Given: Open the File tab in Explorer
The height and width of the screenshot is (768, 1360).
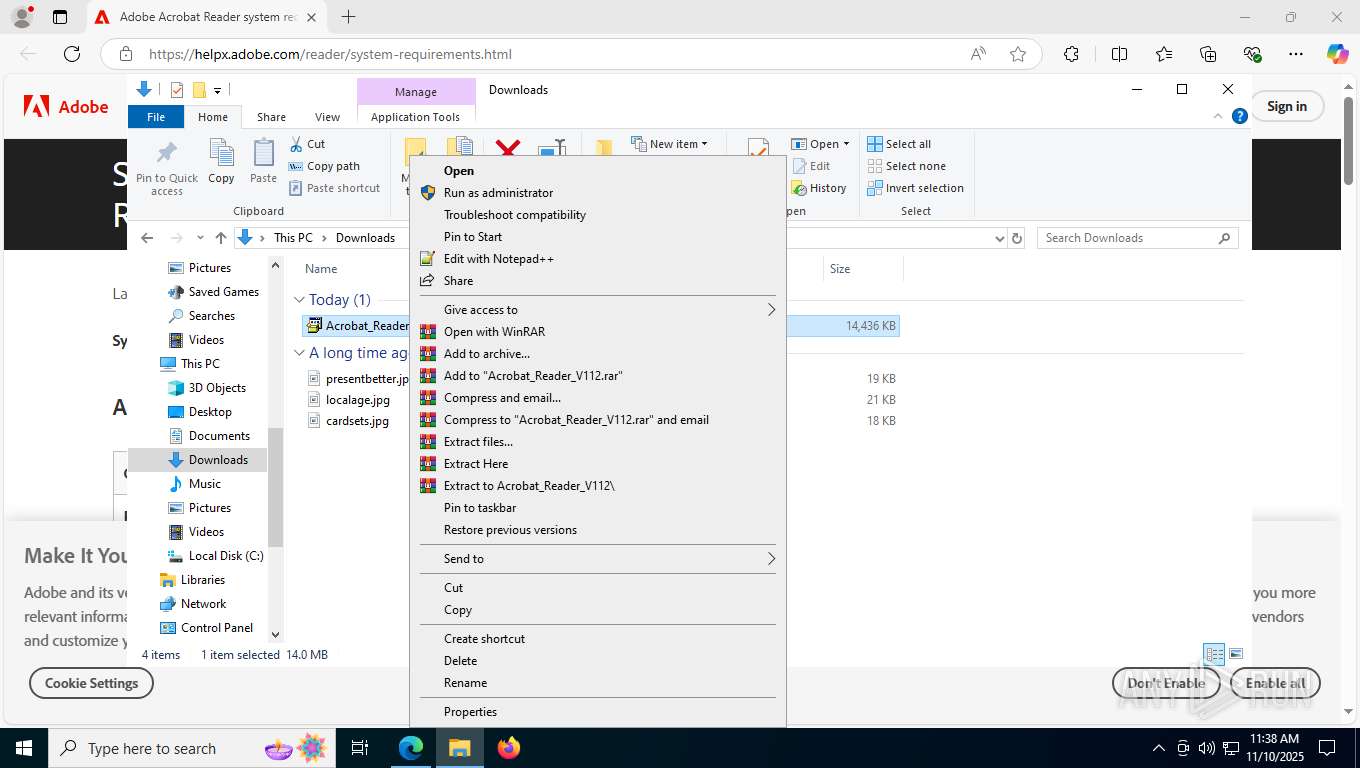Looking at the screenshot, I should [156, 117].
